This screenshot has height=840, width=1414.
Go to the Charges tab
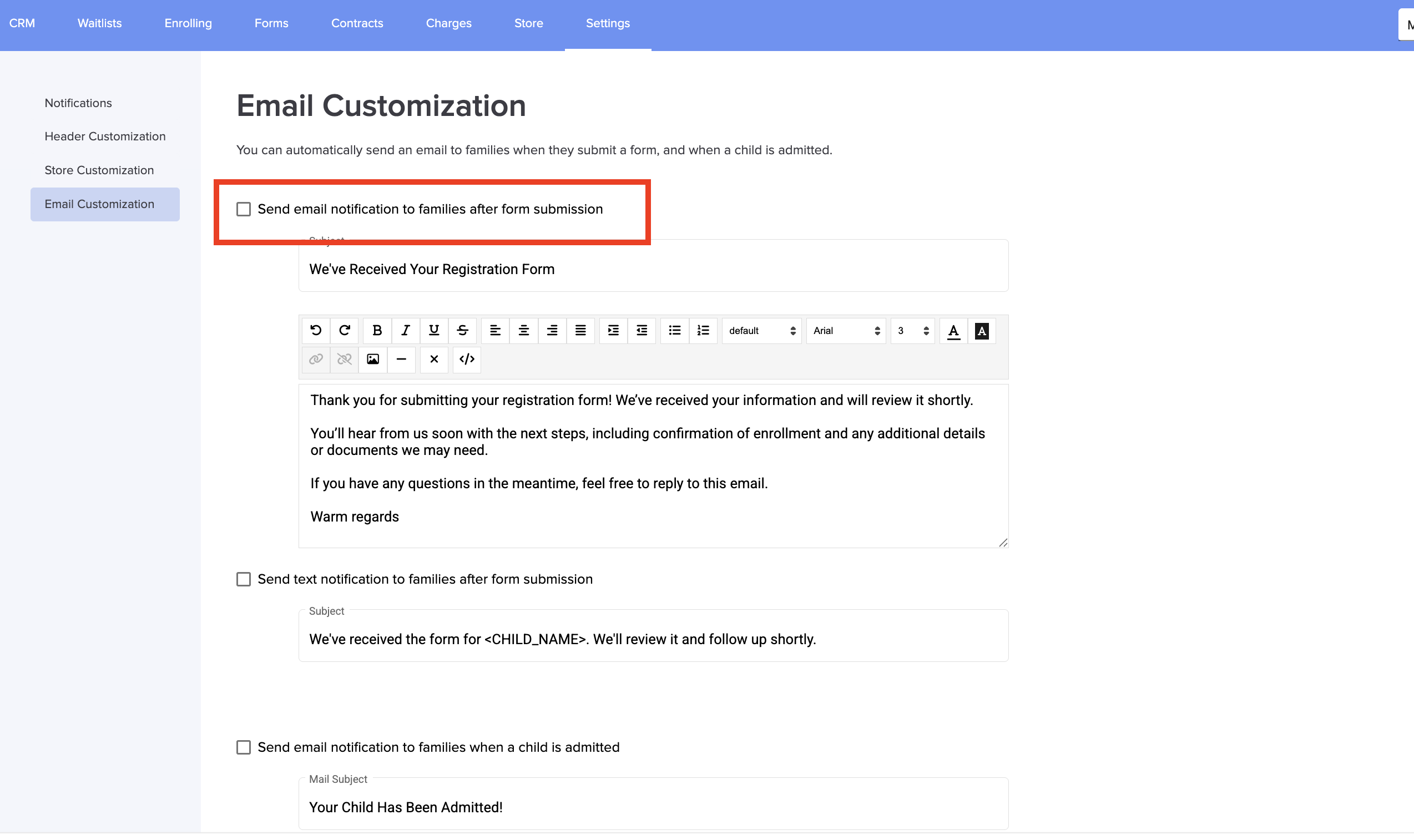coord(448,23)
